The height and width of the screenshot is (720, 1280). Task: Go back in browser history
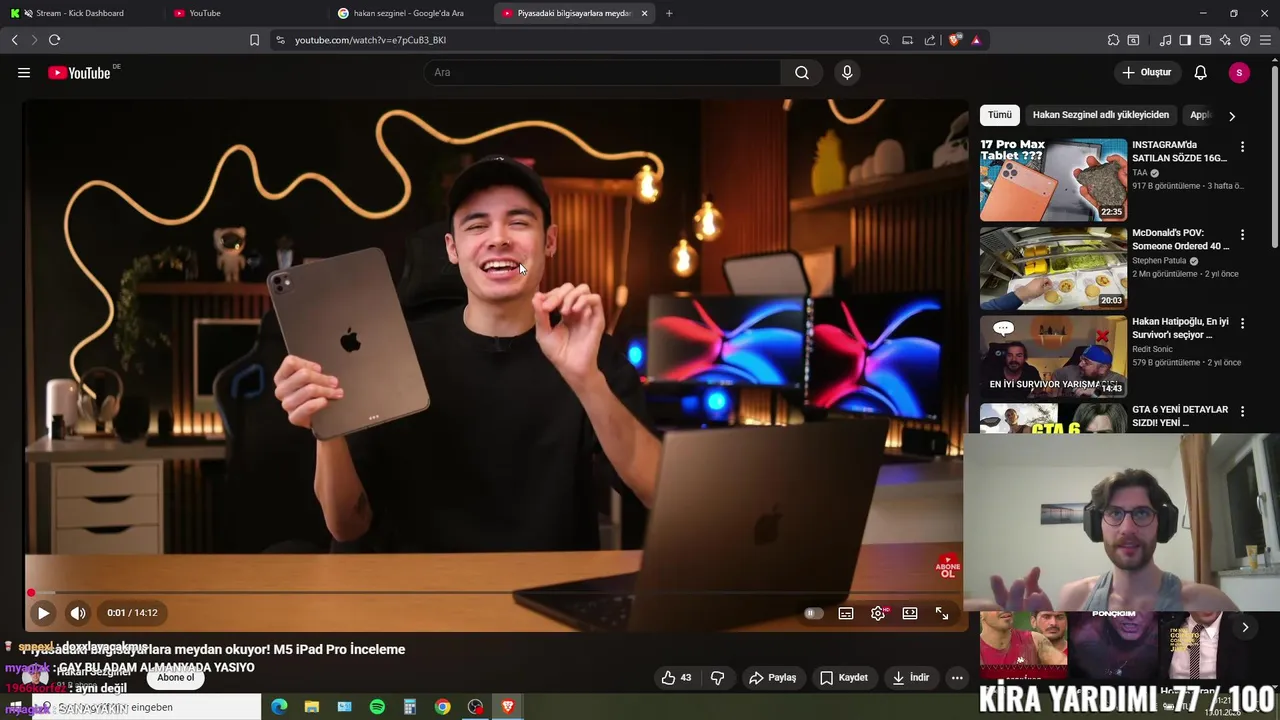(x=14, y=40)
